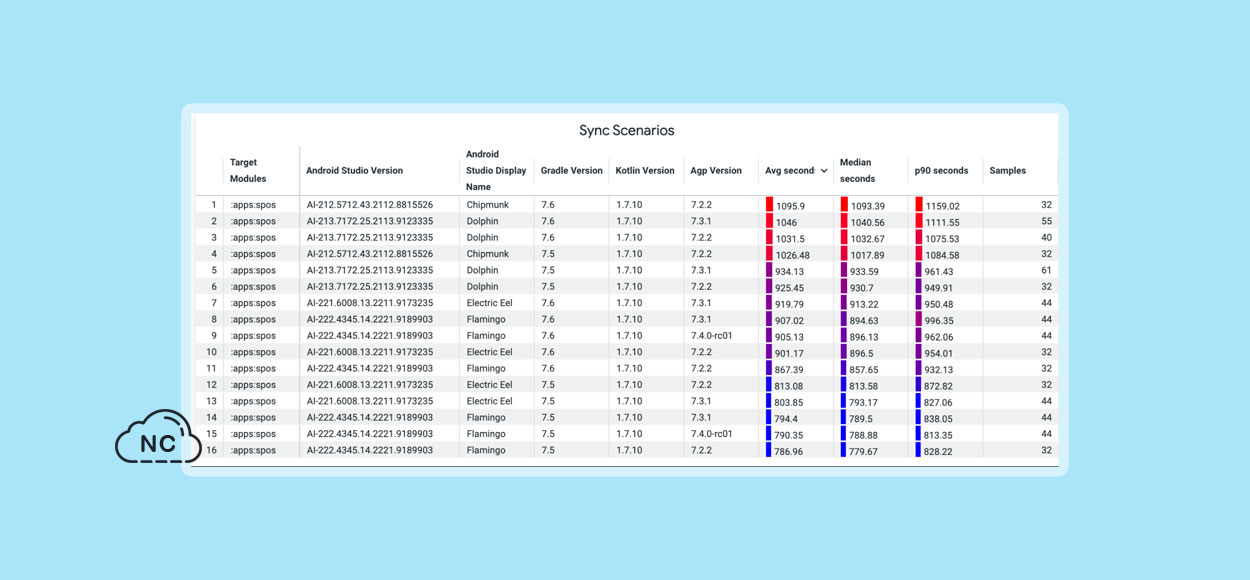Select the Samples value 55

click(x=1046, y=221)
